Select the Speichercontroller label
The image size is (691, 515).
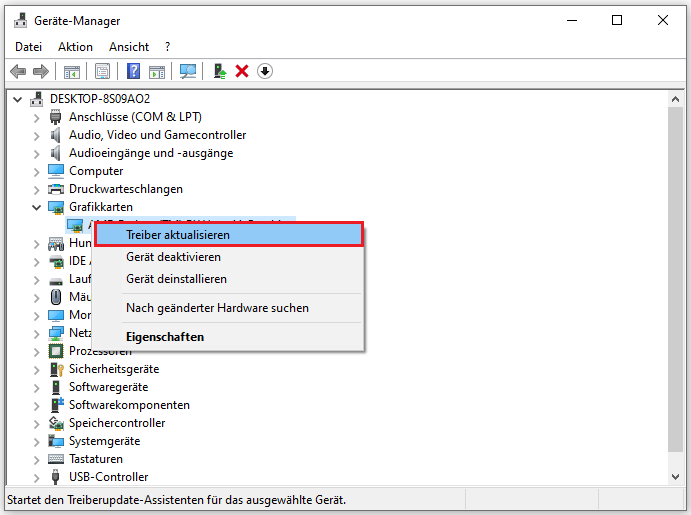pyautogui.click(x=117, y=423)
